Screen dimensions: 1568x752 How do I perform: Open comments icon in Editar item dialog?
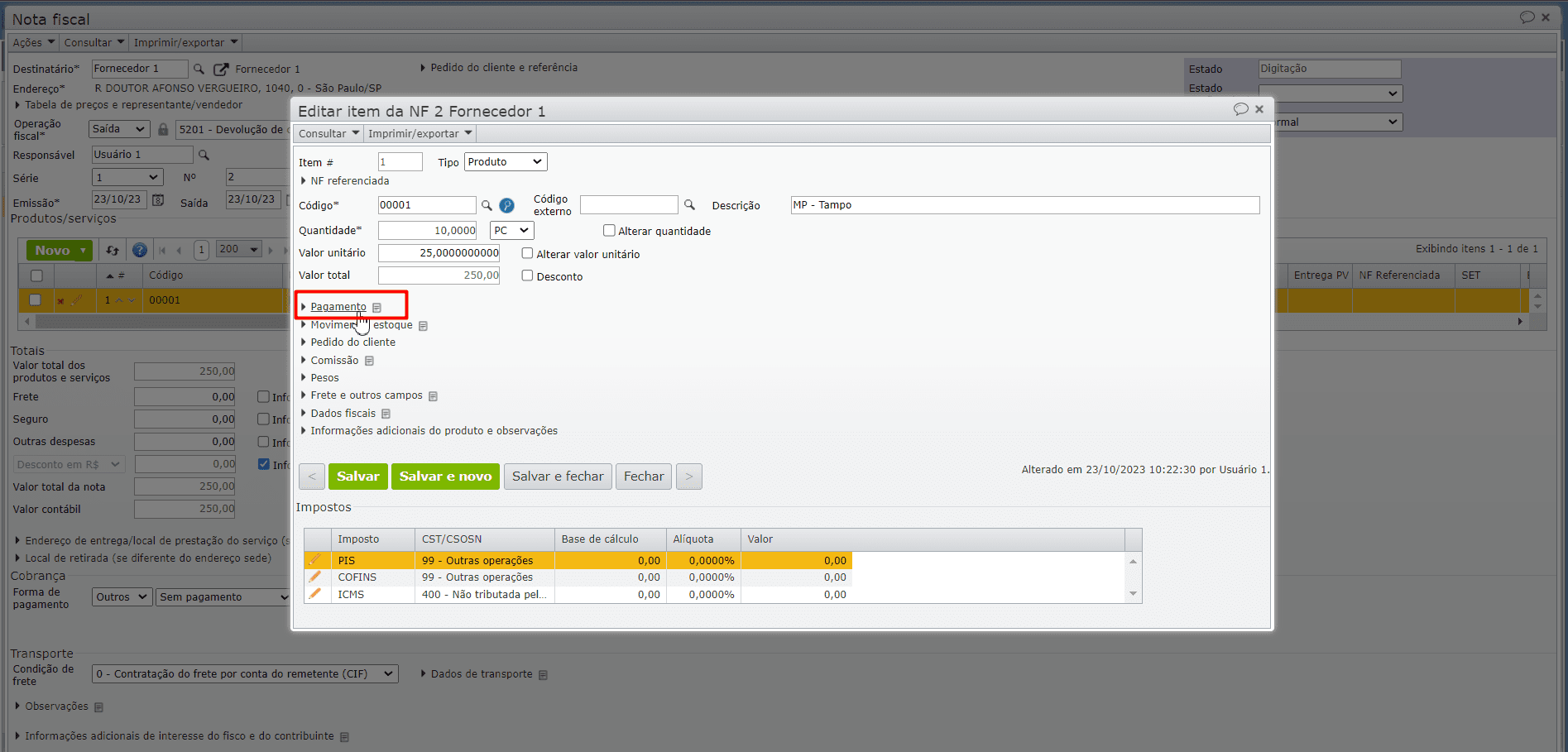1240,109
